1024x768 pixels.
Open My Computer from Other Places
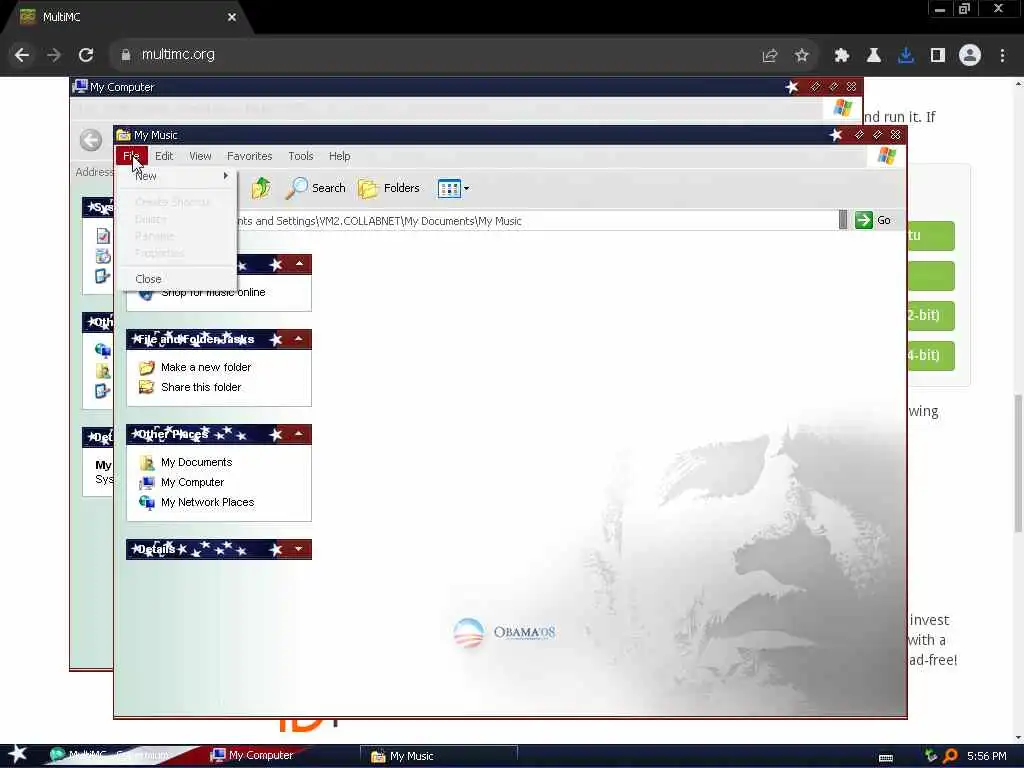[192, 482]
